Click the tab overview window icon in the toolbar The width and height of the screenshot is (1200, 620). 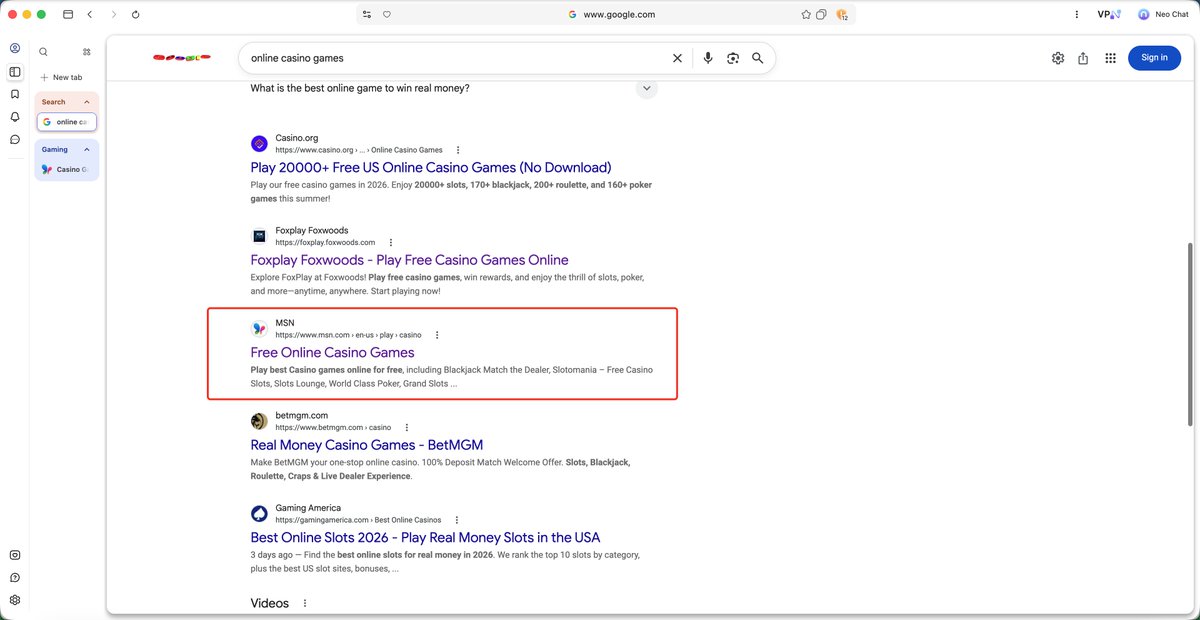pyautogui.click(x=68, y=15)
